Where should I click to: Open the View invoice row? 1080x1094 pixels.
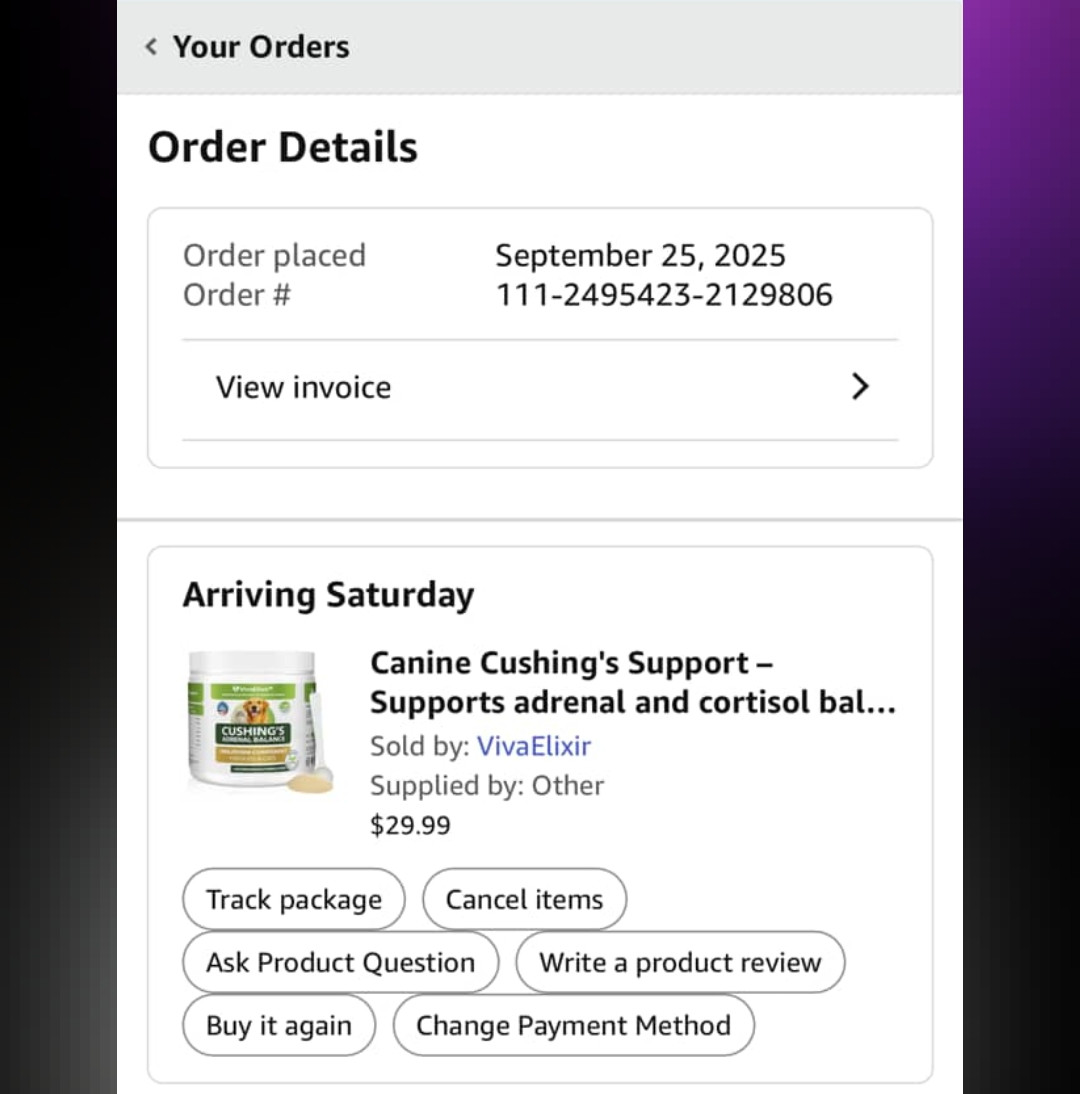(304, 388)
